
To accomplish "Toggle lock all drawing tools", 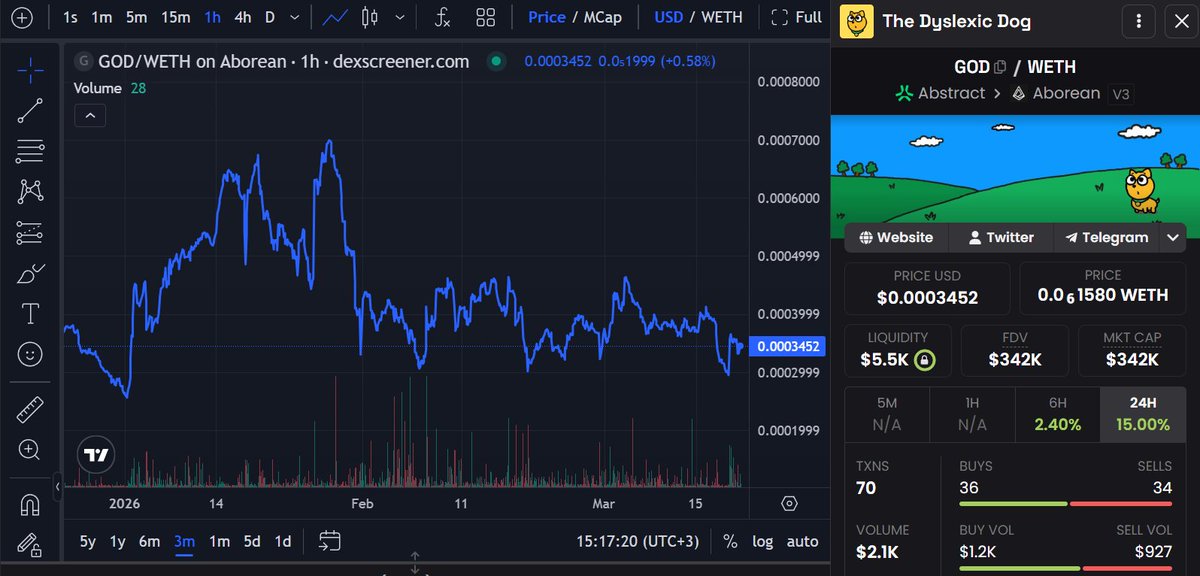I will tap(30, 544).
